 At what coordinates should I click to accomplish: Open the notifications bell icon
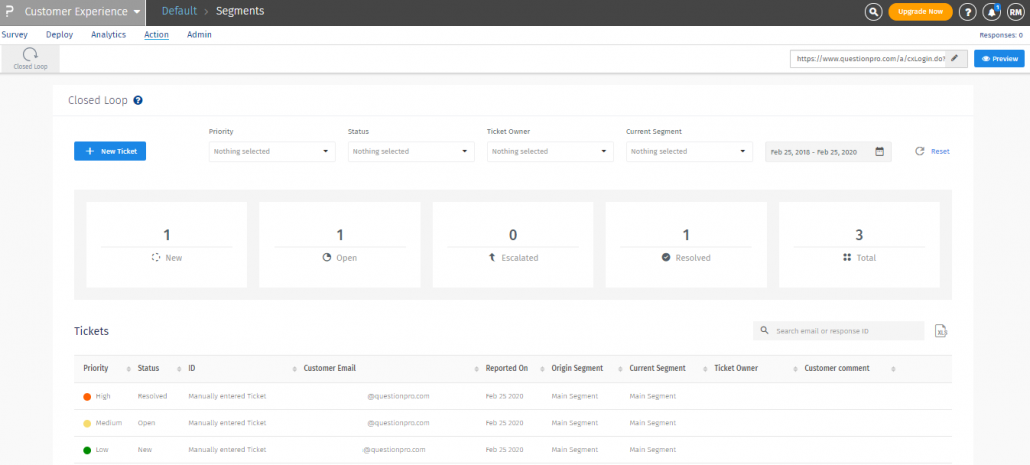point(992,12)
